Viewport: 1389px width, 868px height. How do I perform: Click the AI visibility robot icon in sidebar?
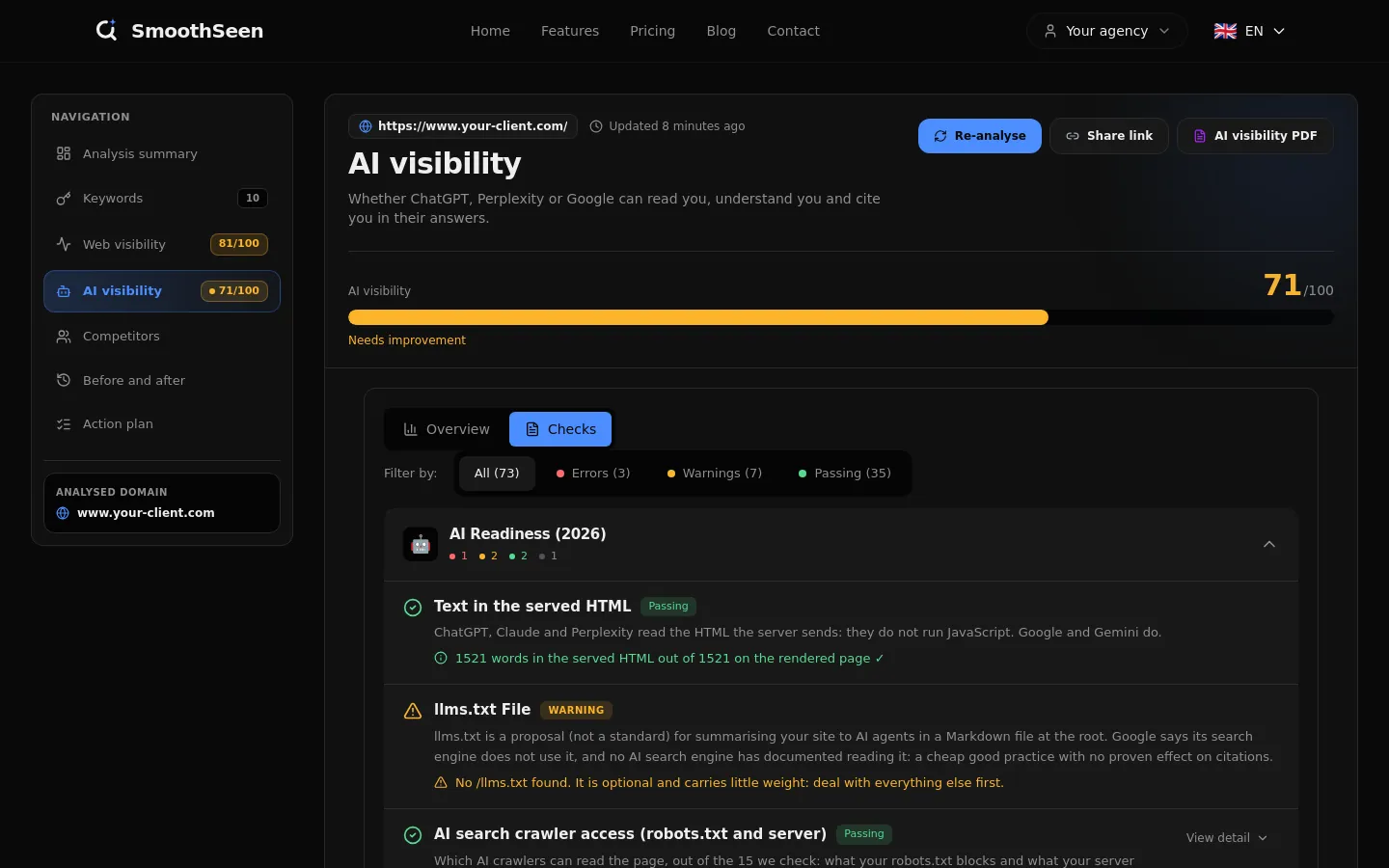tap(64, 291)
